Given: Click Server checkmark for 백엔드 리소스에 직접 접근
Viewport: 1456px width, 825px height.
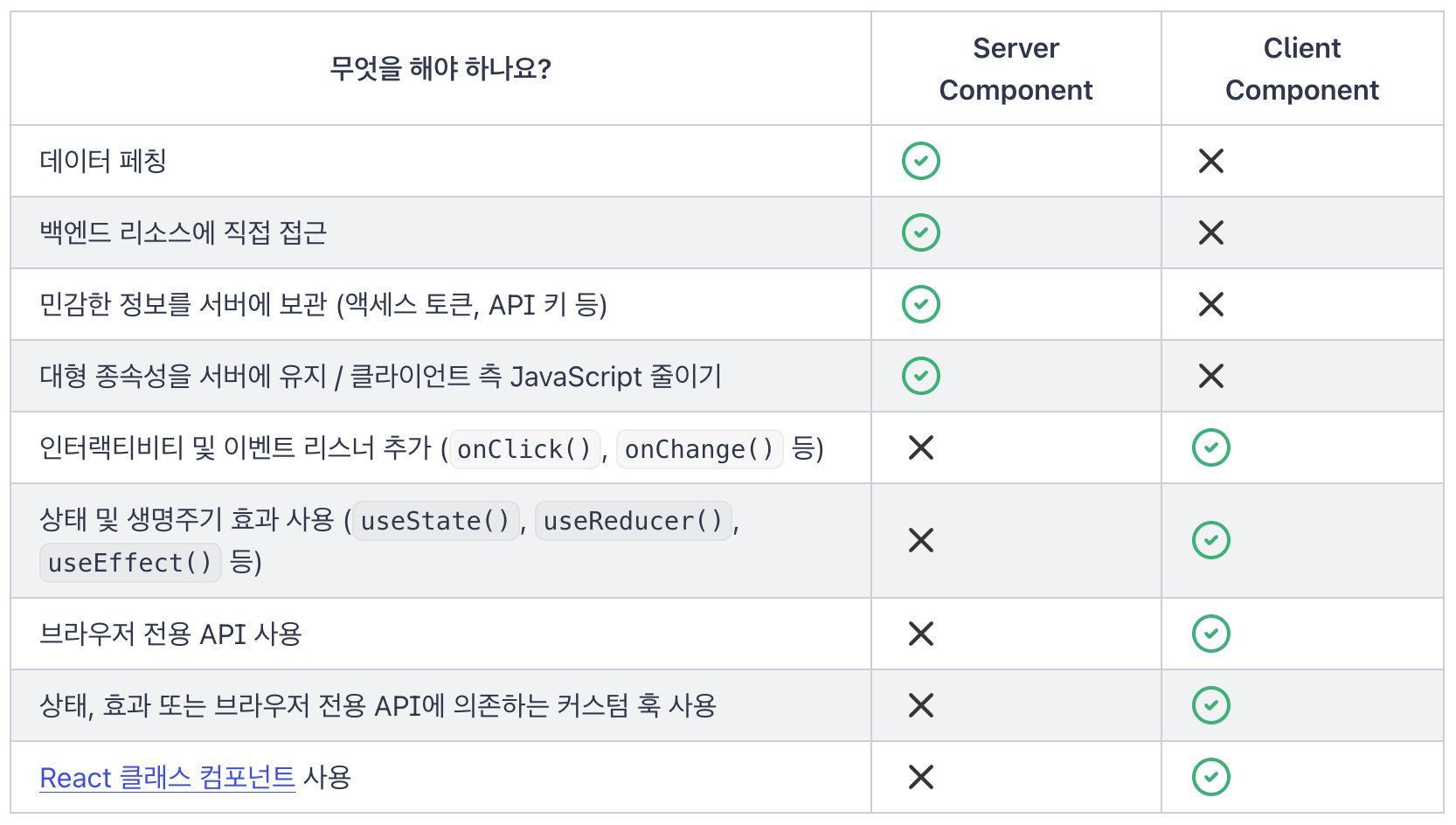Looking at the screenshot, I should pos(920,232).
